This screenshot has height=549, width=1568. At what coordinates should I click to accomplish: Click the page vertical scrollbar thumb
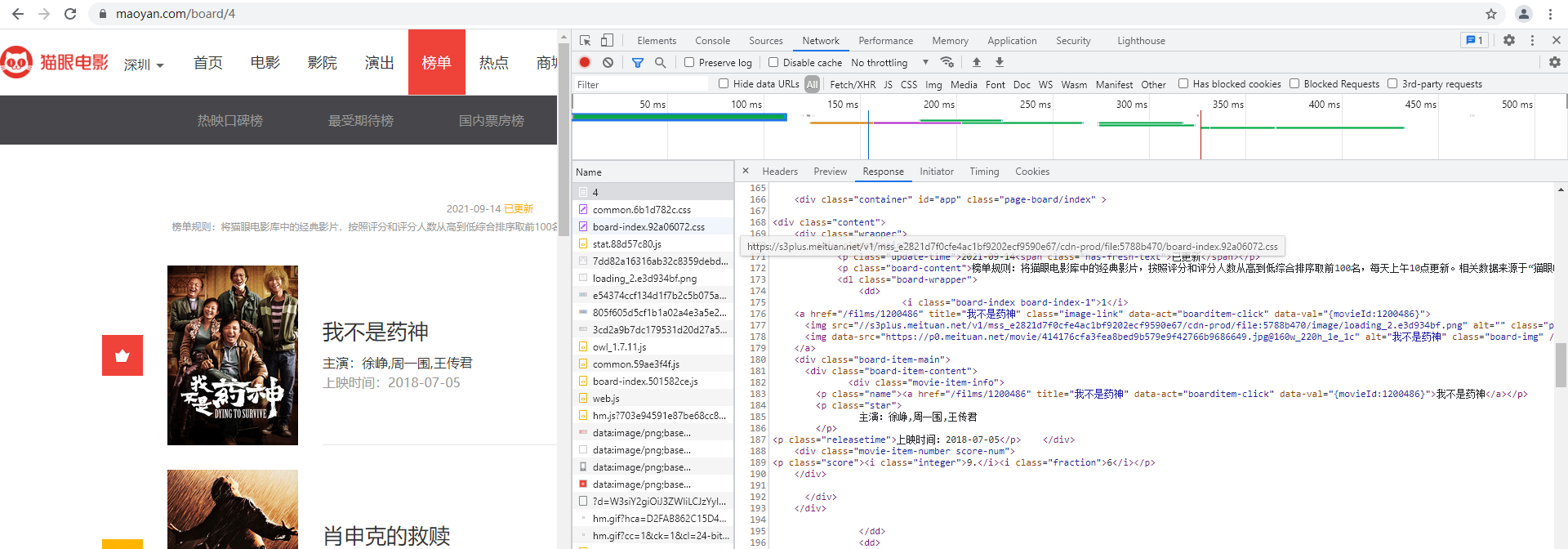click(563, 141)
